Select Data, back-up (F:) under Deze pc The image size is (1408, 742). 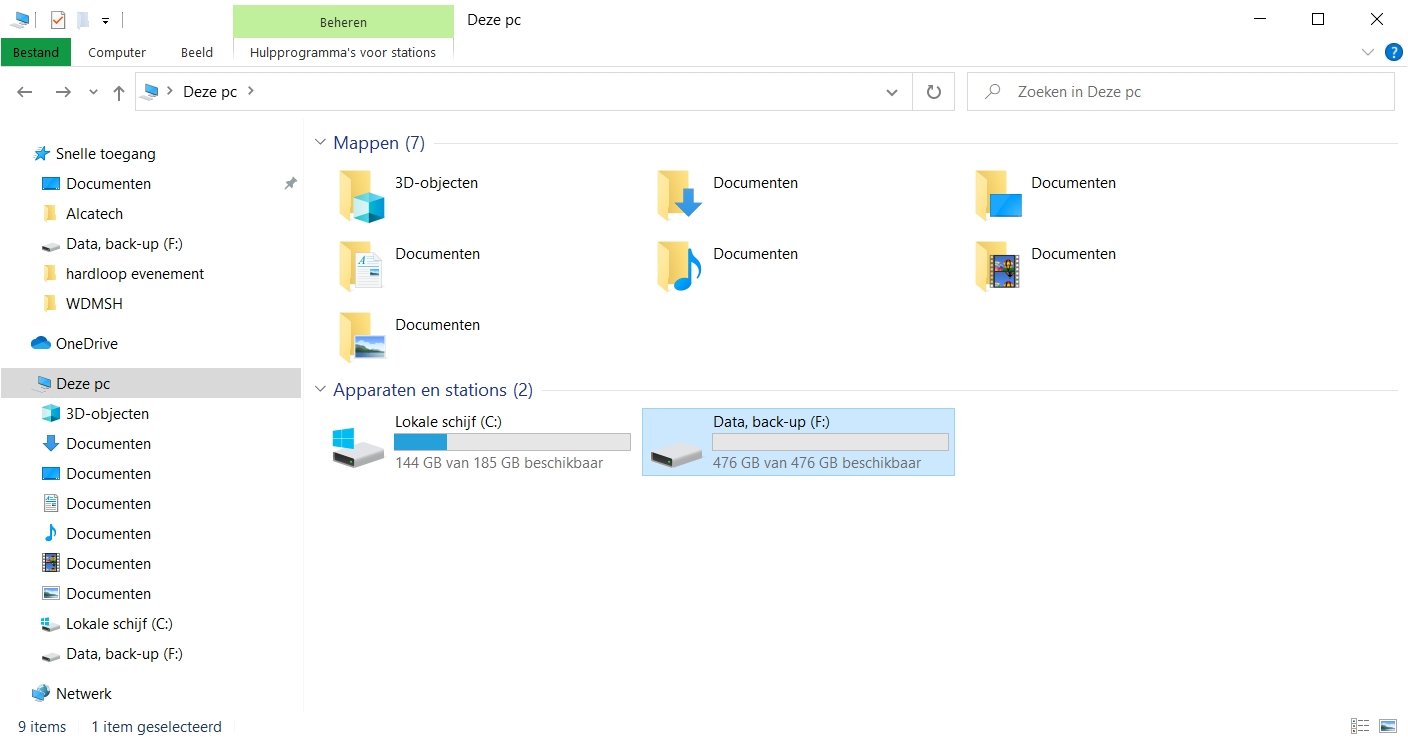pyautogui.click(x=124, y=654)
